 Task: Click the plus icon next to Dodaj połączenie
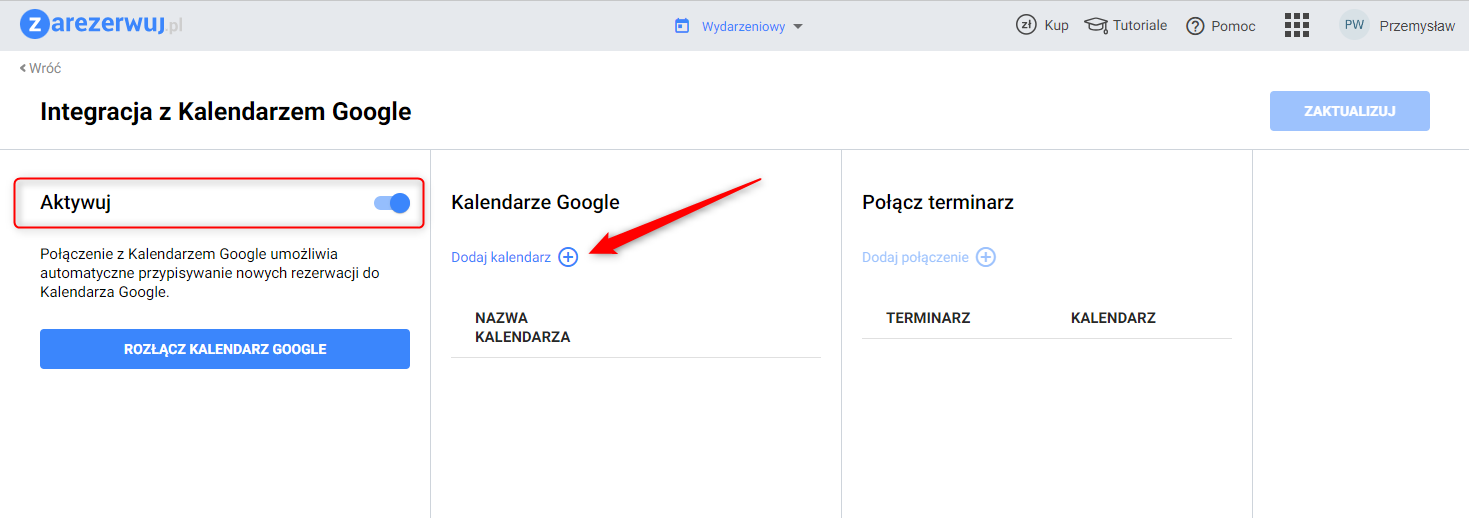click(986, 257)
